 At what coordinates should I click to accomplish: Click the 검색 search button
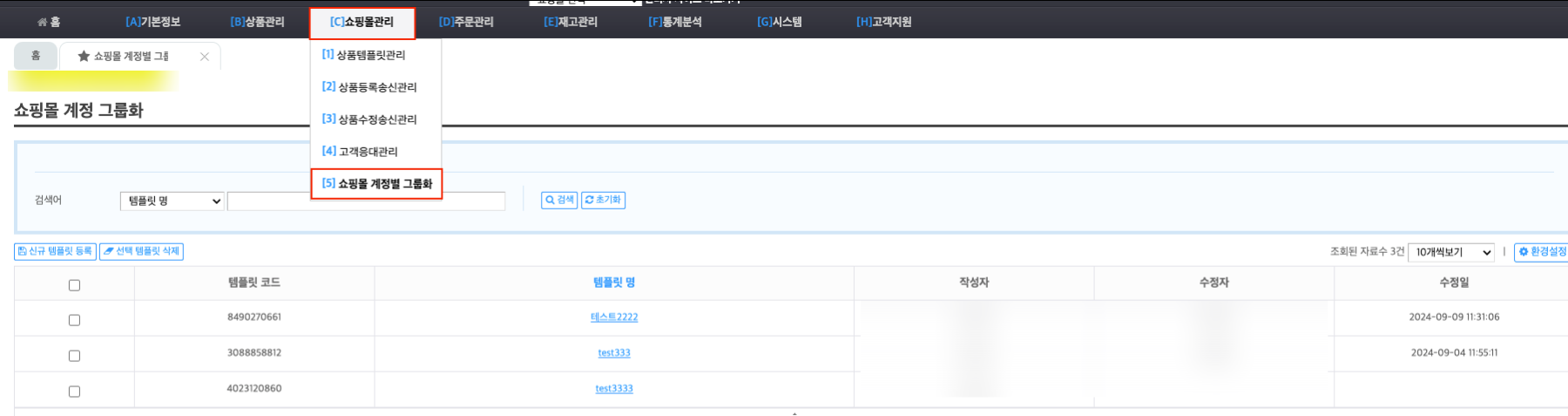(559, 200)
